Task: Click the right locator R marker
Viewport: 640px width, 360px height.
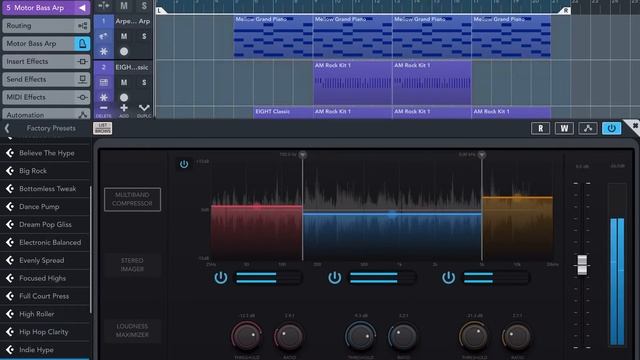Action: (x=566, y=11)
